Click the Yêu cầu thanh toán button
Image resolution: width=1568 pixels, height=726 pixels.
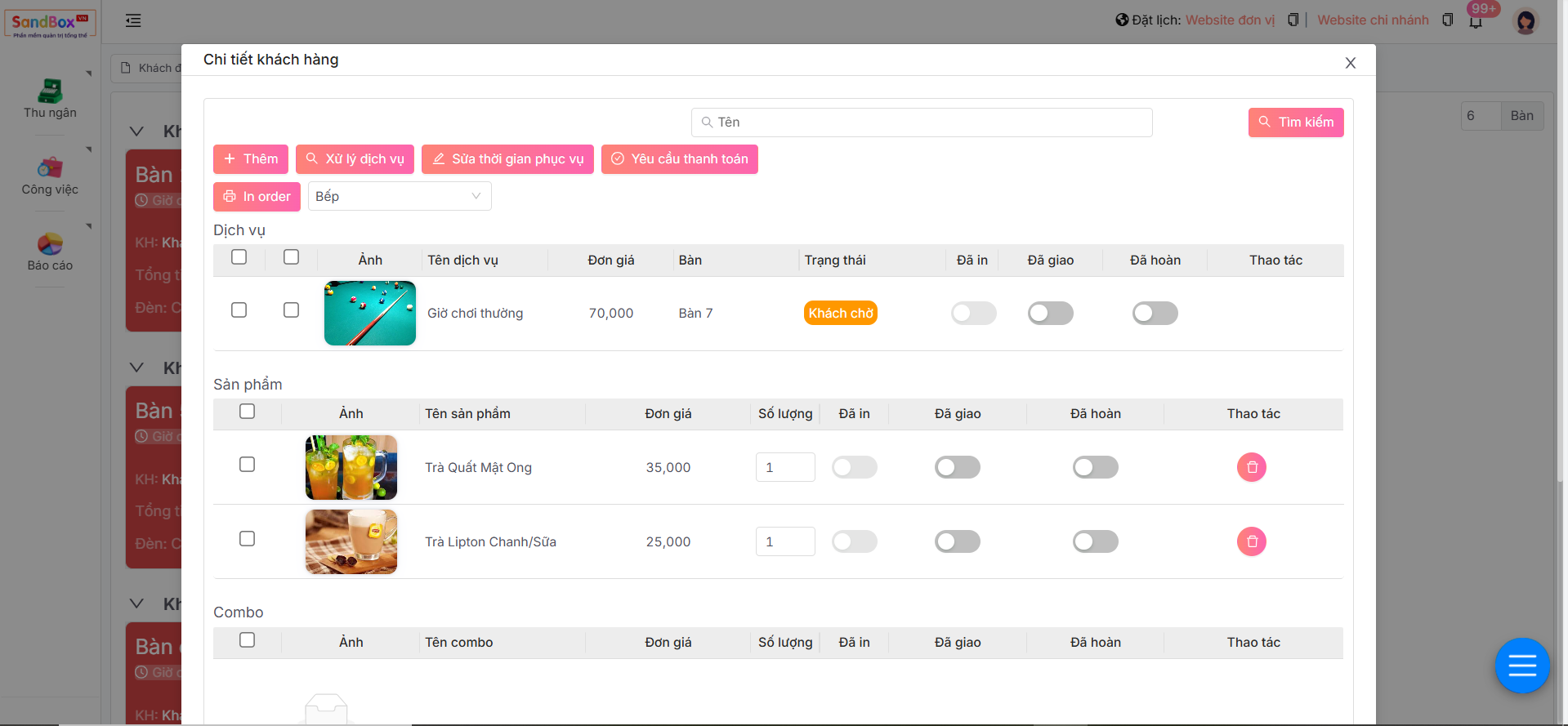click(x=679, y=159)
